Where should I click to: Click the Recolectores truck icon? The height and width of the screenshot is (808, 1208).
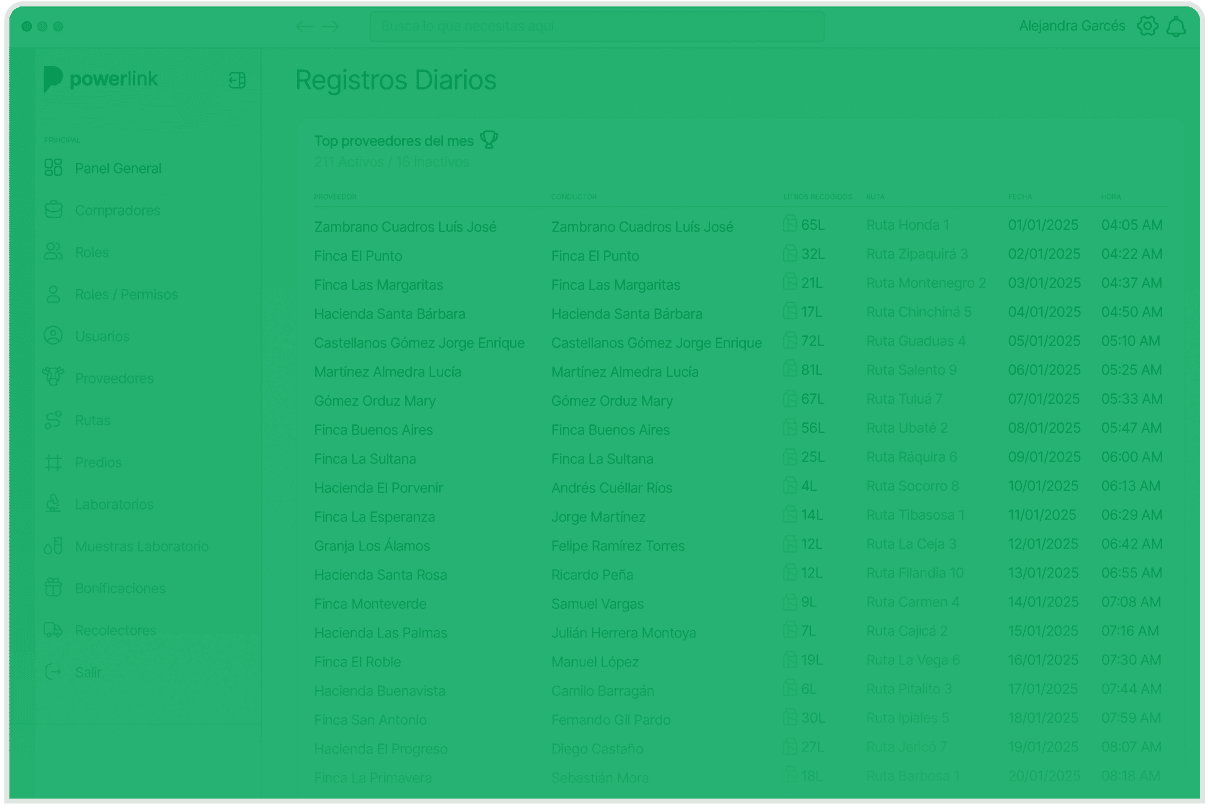click(54, 630)
